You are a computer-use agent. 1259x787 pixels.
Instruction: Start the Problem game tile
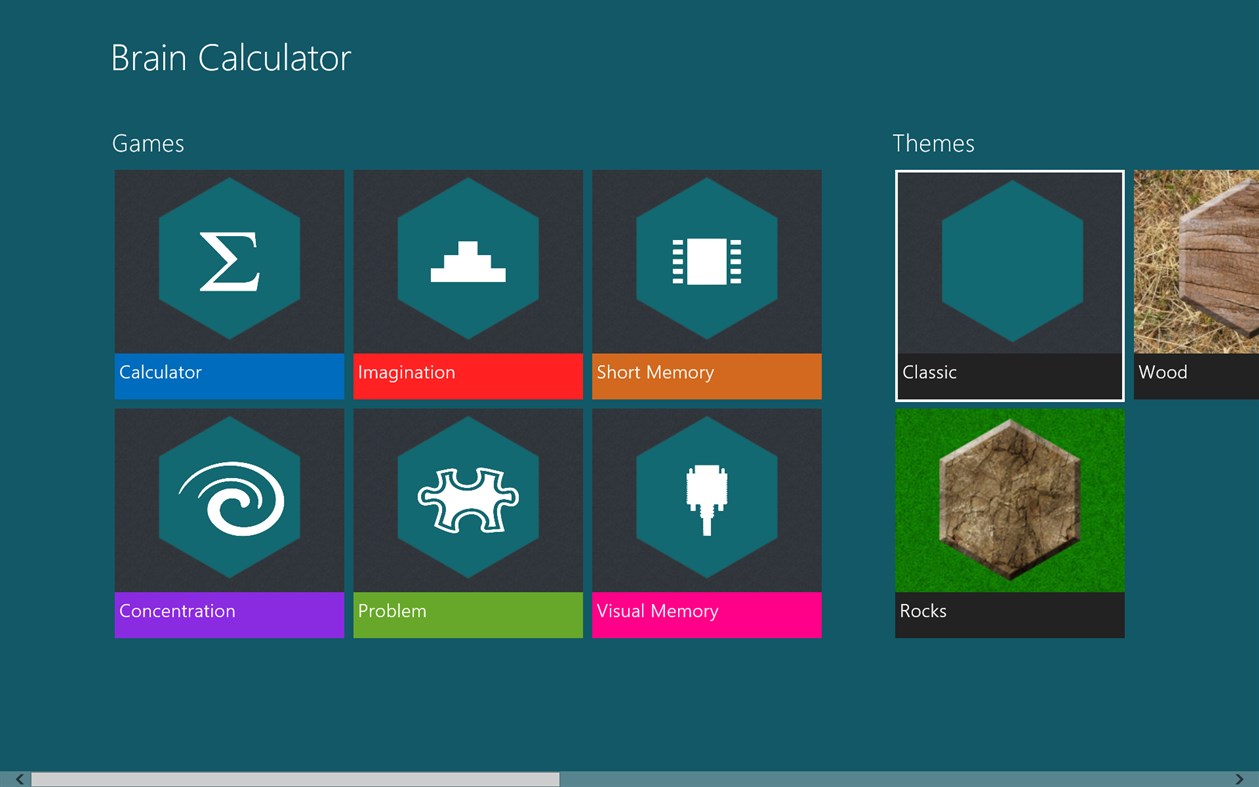click(x=467, y=522)
